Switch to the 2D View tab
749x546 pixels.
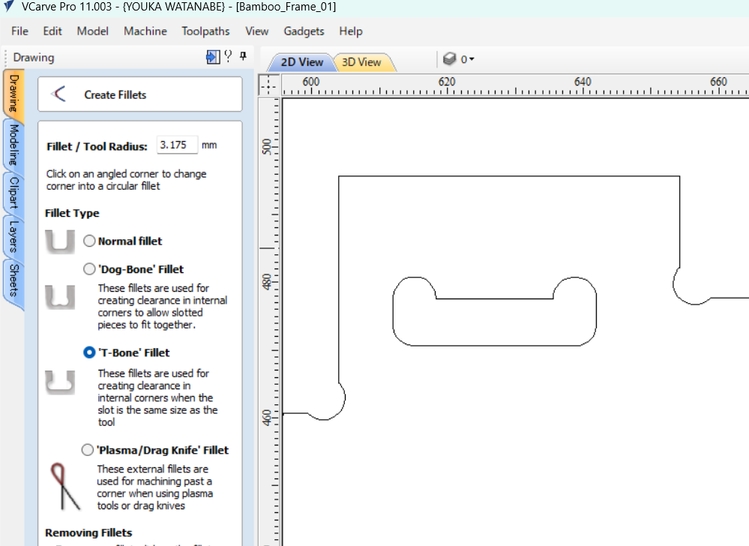301,62
